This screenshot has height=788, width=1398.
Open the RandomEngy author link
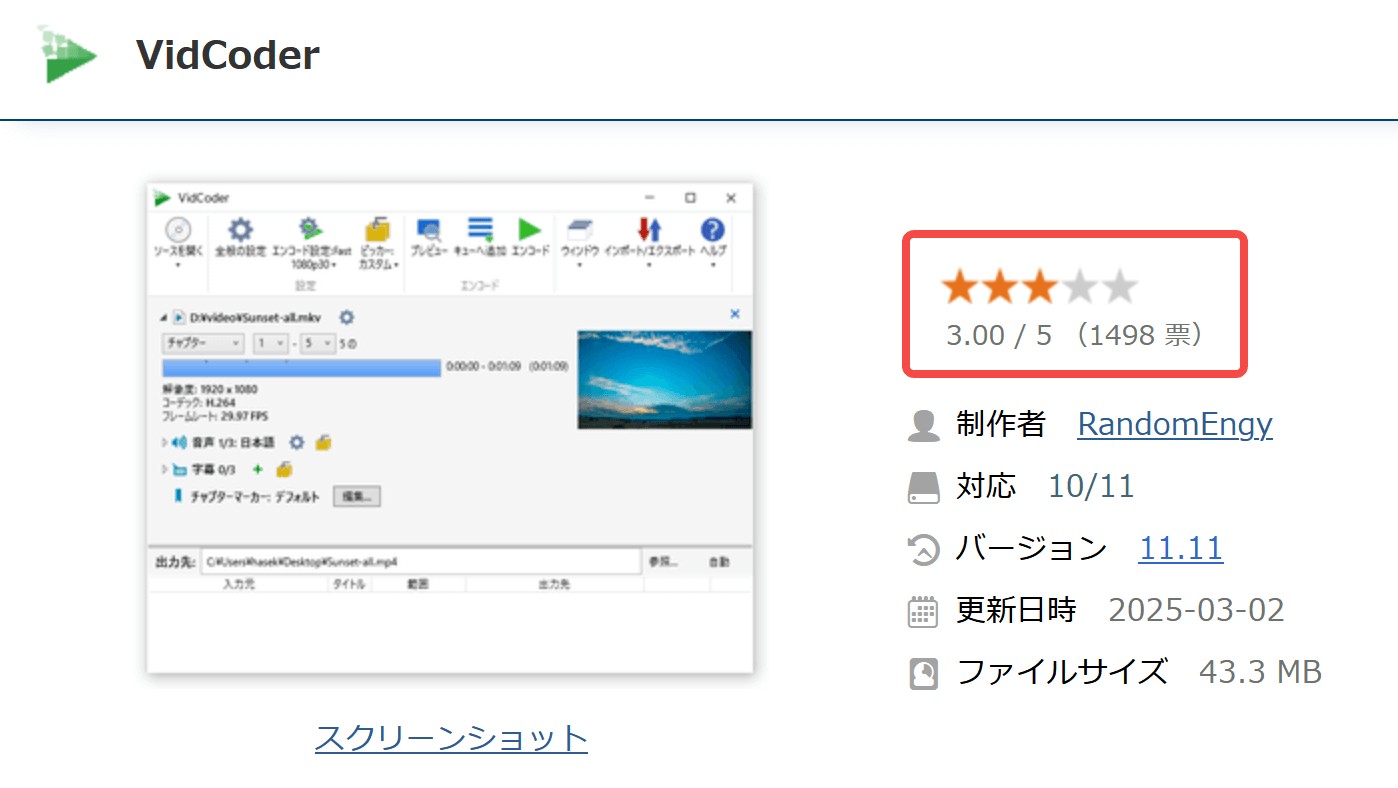point(1175,424)
